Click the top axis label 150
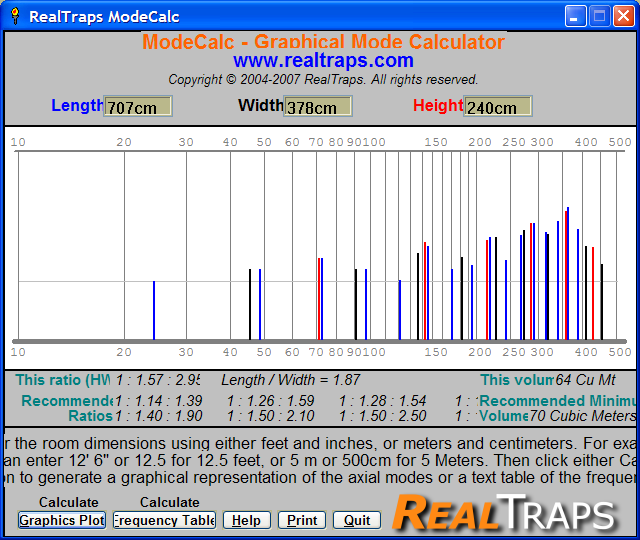This screenshot has height=540, width=640. click(436, 142)
